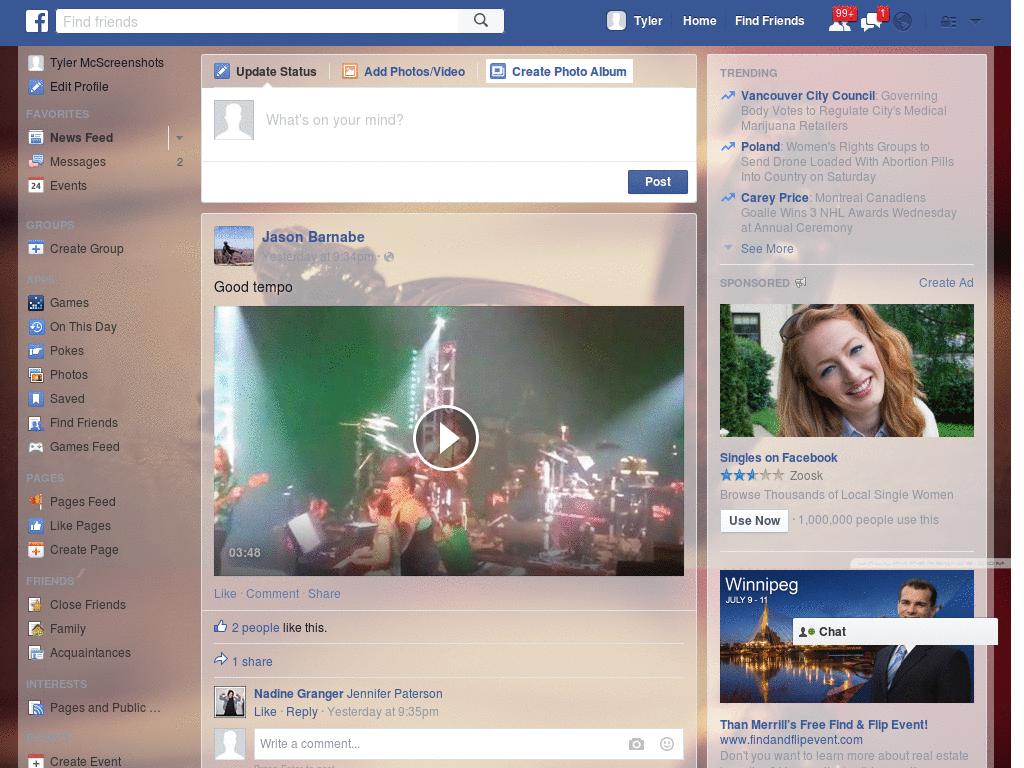The width and height of the screenshot is (1024, 768).
Task: Attach photo with comment camera icon
Action: point(636,744)
